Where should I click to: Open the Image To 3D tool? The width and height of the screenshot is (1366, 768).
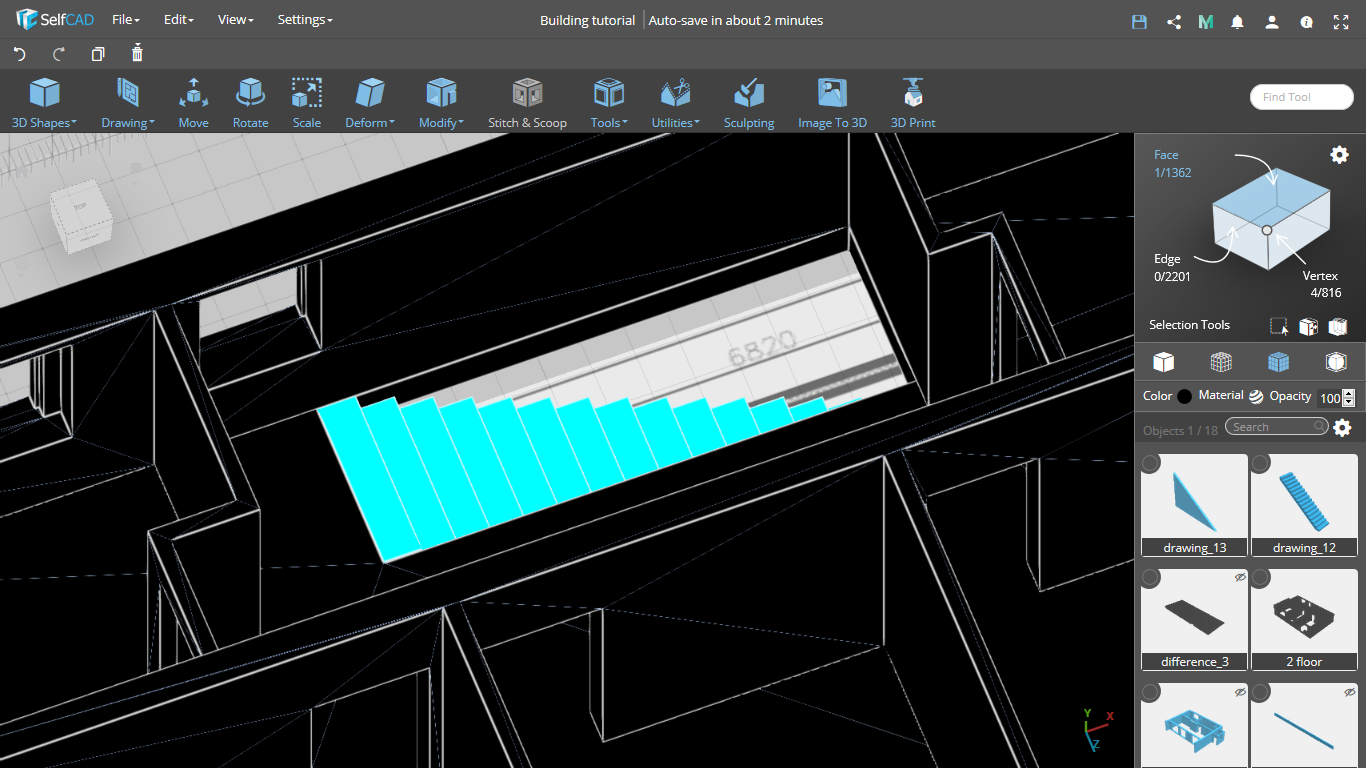coord(832,104)
